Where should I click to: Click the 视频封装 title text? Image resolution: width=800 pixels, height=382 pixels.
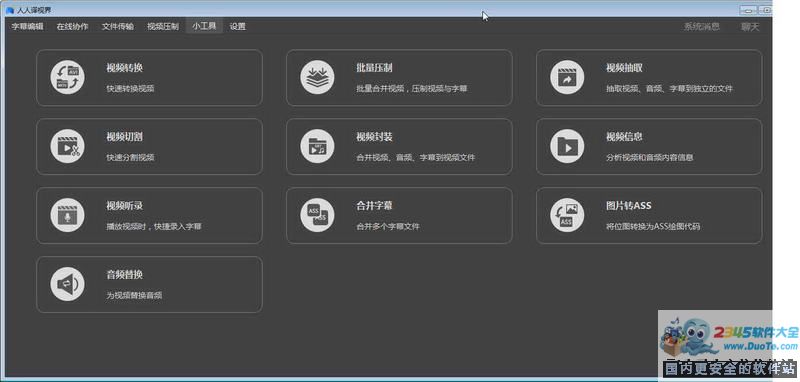(x=374, y=137)
